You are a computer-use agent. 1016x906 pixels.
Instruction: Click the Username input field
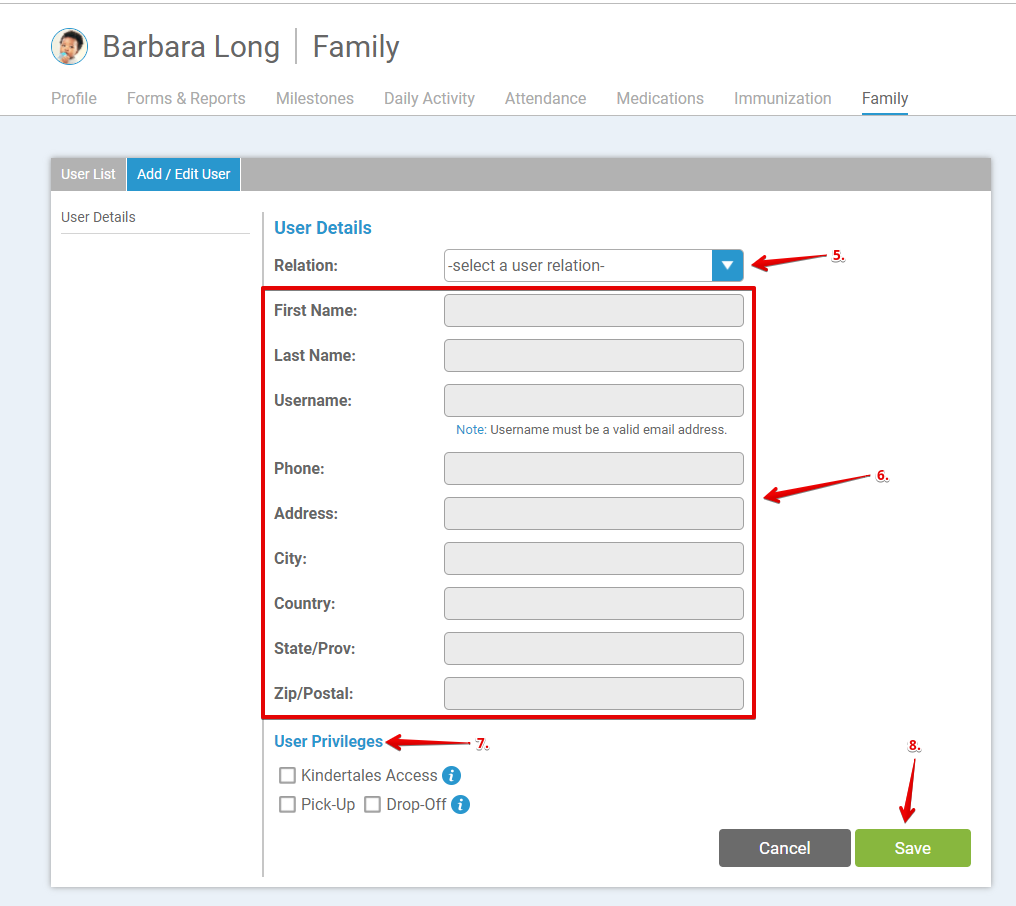593,400
